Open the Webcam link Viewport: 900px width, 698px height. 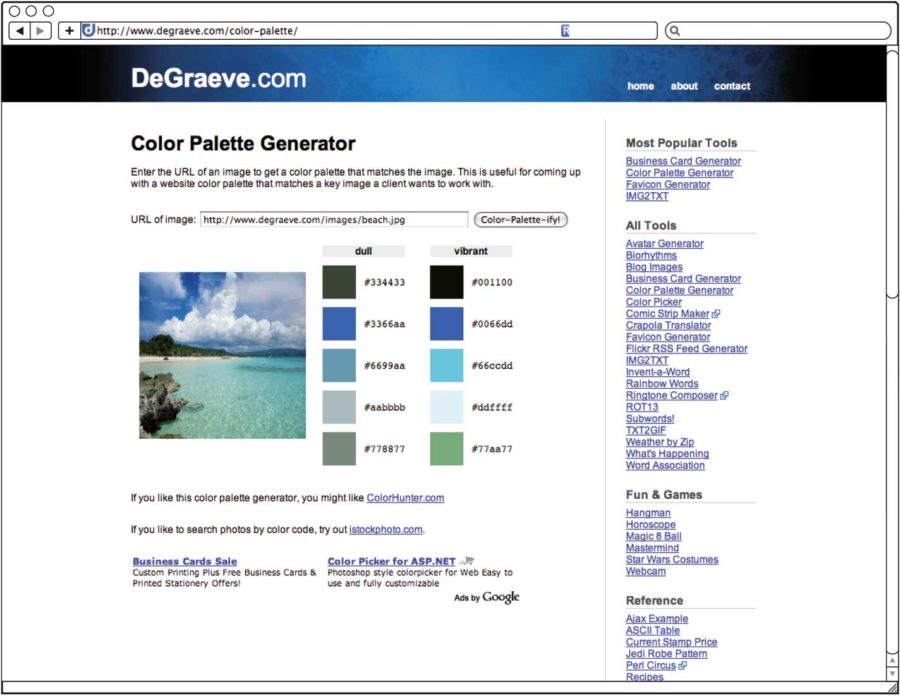[646, 571]
